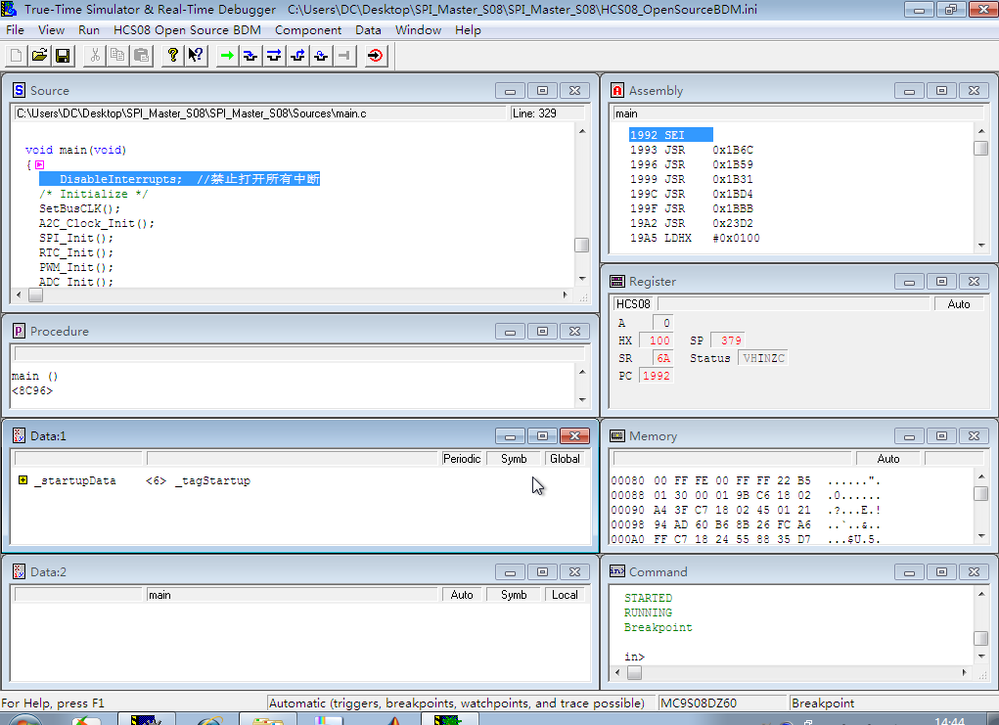Open the File menu
The height and width of the screenshot is (725, 999).
point(15,30)
